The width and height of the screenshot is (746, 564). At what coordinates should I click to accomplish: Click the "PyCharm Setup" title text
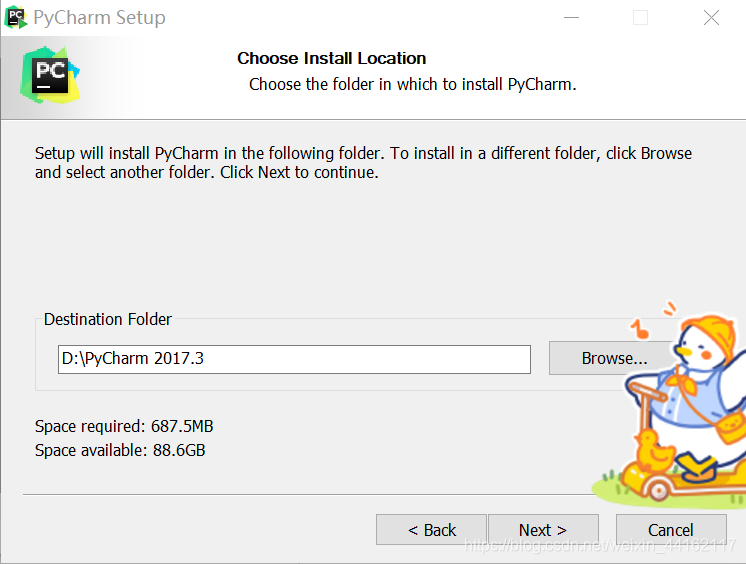99,18
